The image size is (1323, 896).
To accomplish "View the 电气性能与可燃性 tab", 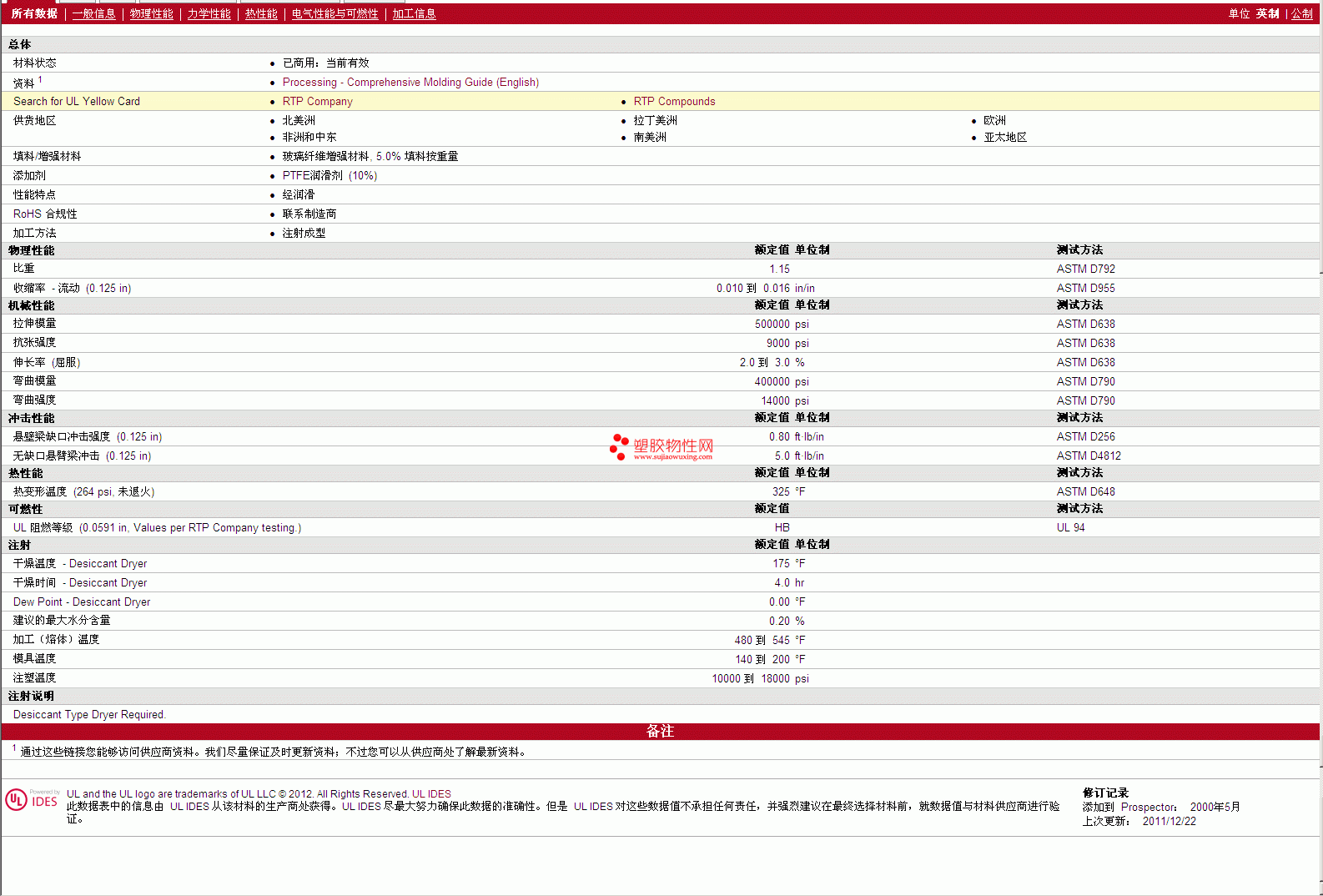I will tap(335, 14).
